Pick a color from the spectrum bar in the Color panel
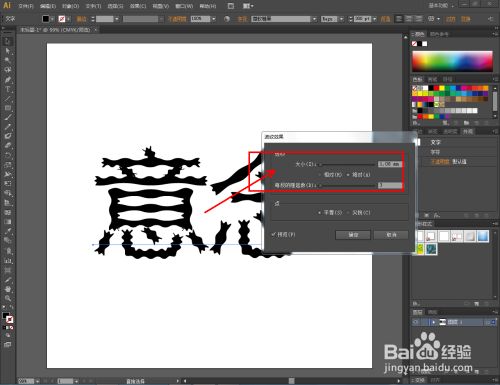 click(452, 61)
